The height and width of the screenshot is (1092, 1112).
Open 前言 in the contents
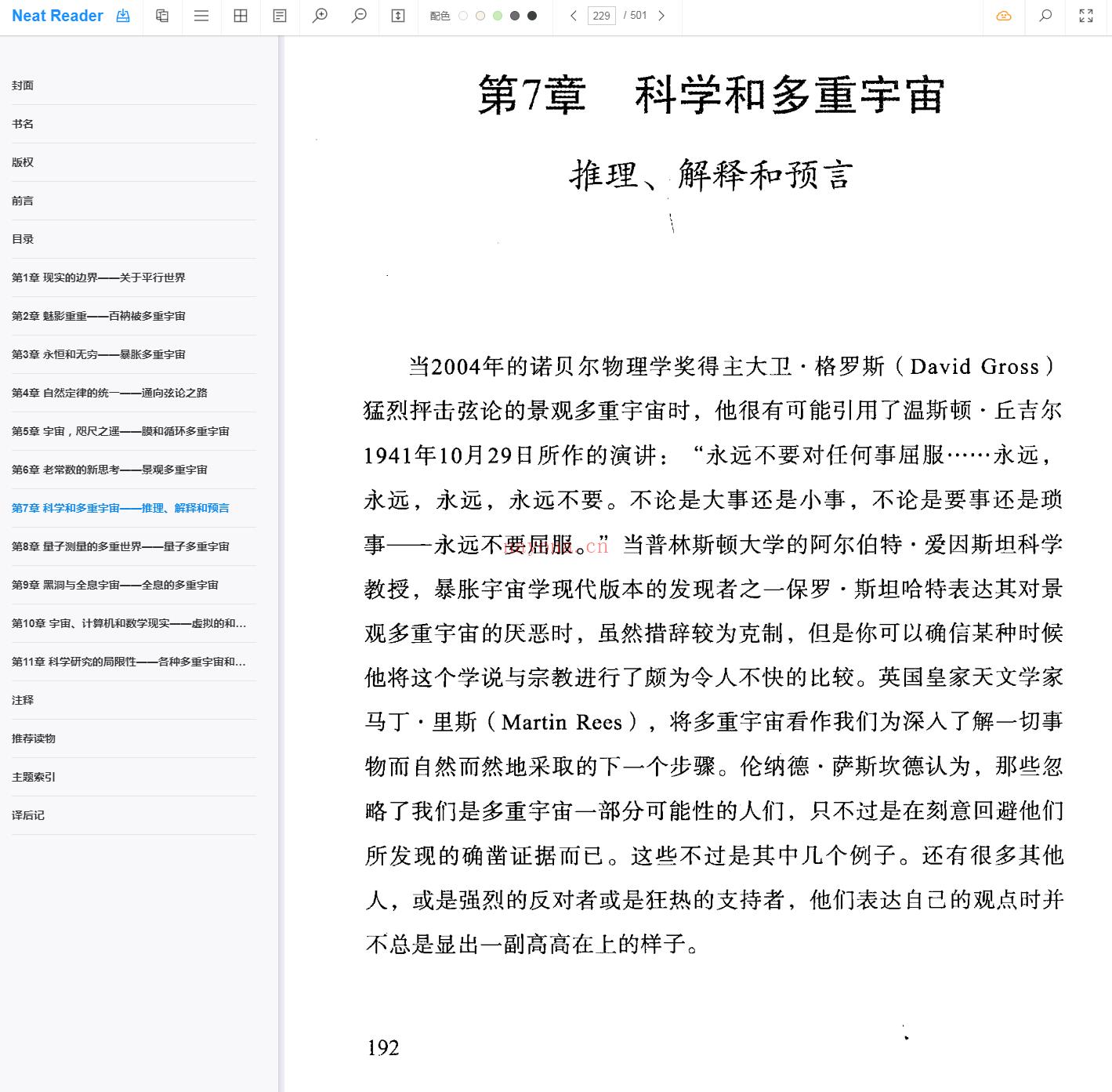tap(133, 201)
